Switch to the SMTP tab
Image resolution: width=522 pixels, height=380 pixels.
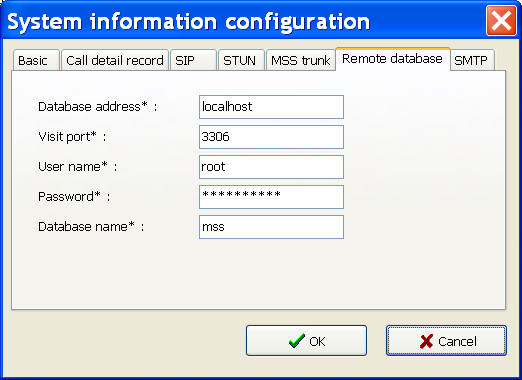472,60
